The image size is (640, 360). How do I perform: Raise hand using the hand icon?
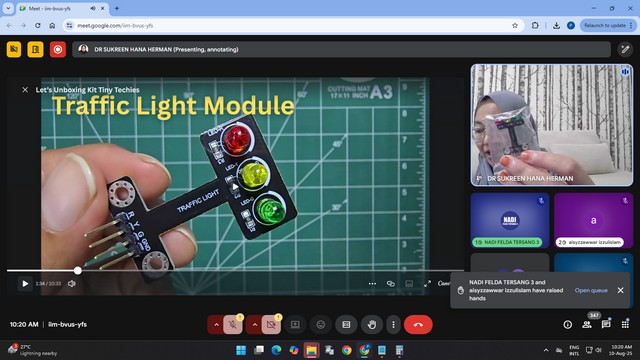click(371, 324)
